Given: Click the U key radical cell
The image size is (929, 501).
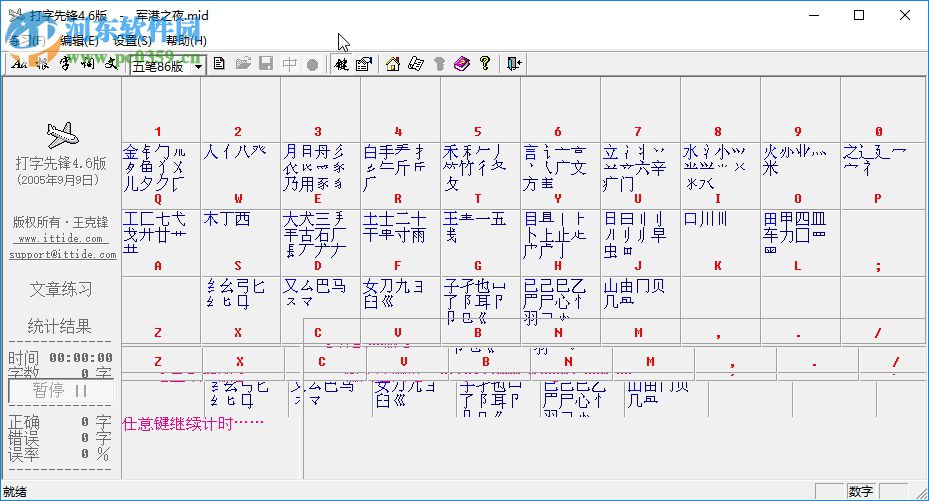Looking at the screenshot, I should 640,175.
